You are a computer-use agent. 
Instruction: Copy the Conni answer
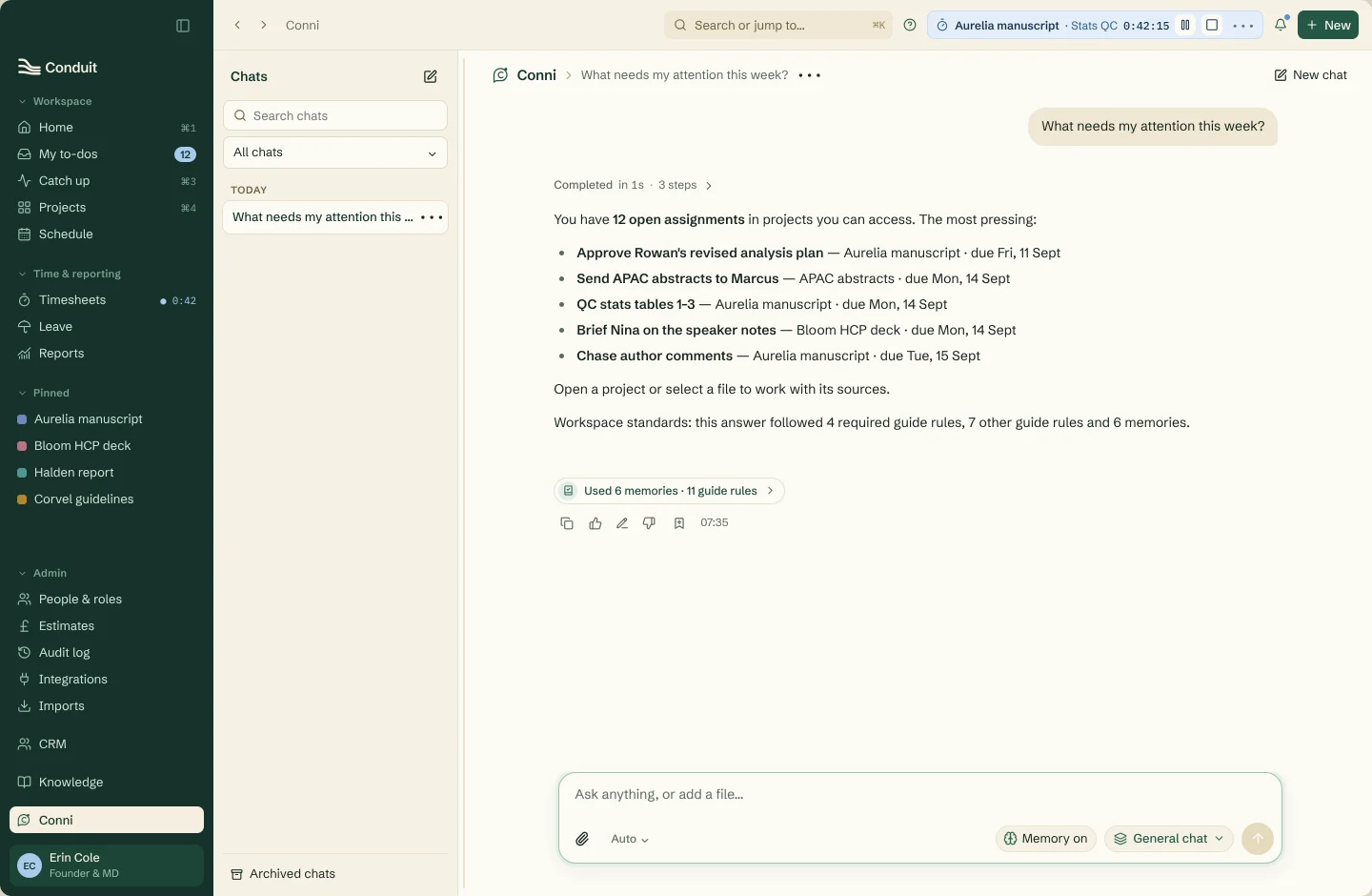pyautogui.click(x=567, y=523)
